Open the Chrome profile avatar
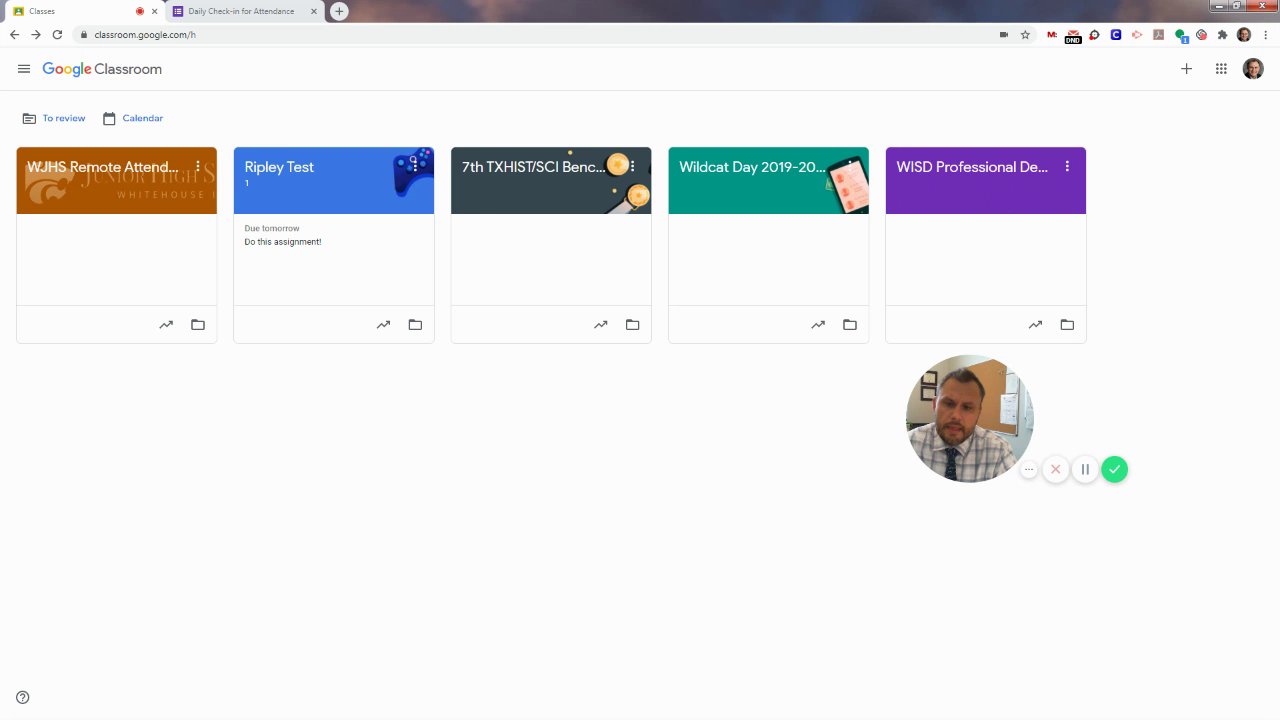1280x720 pixels. click(x=1244, y=34)
